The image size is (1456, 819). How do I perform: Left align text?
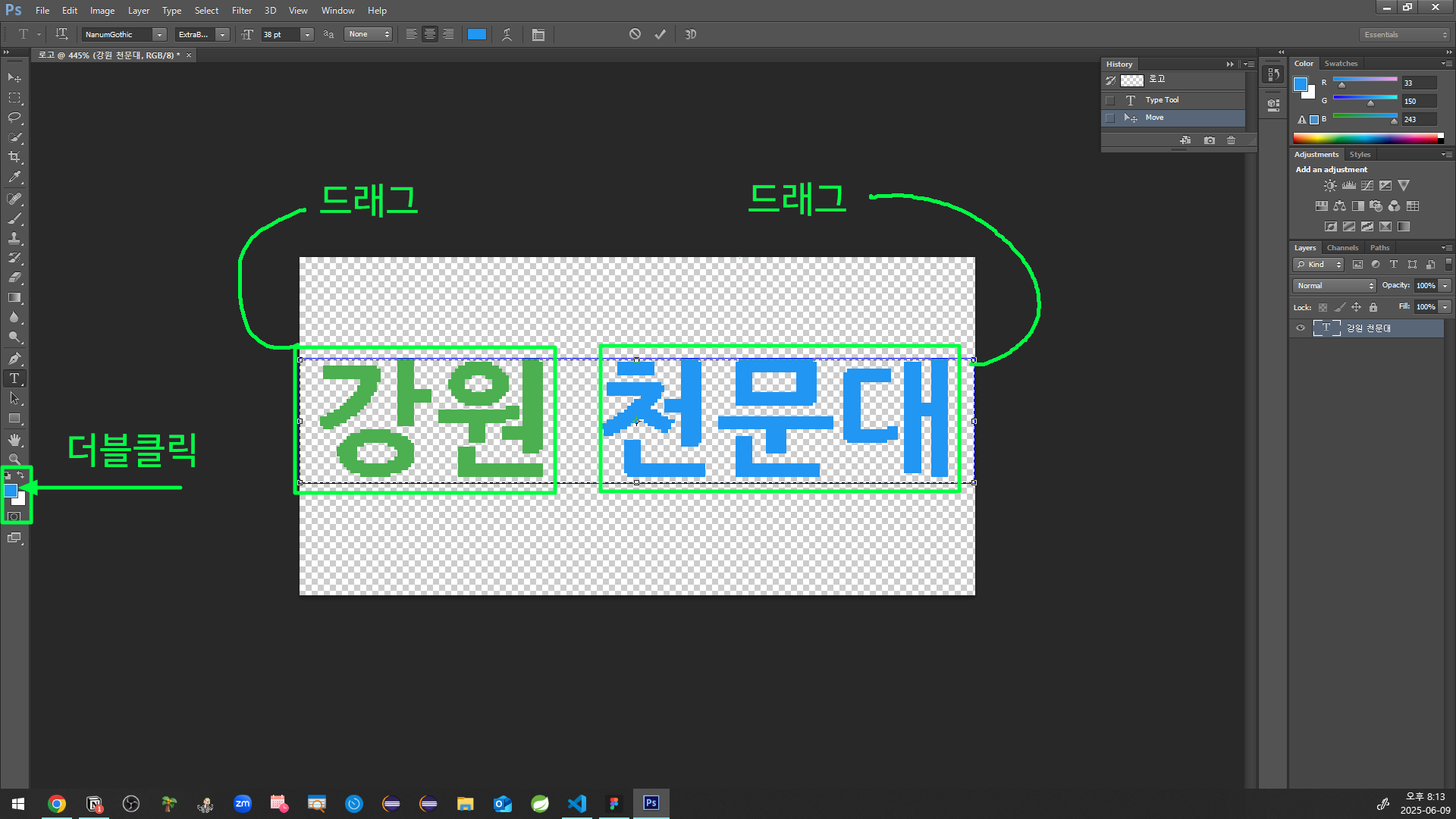pos(411,34)
